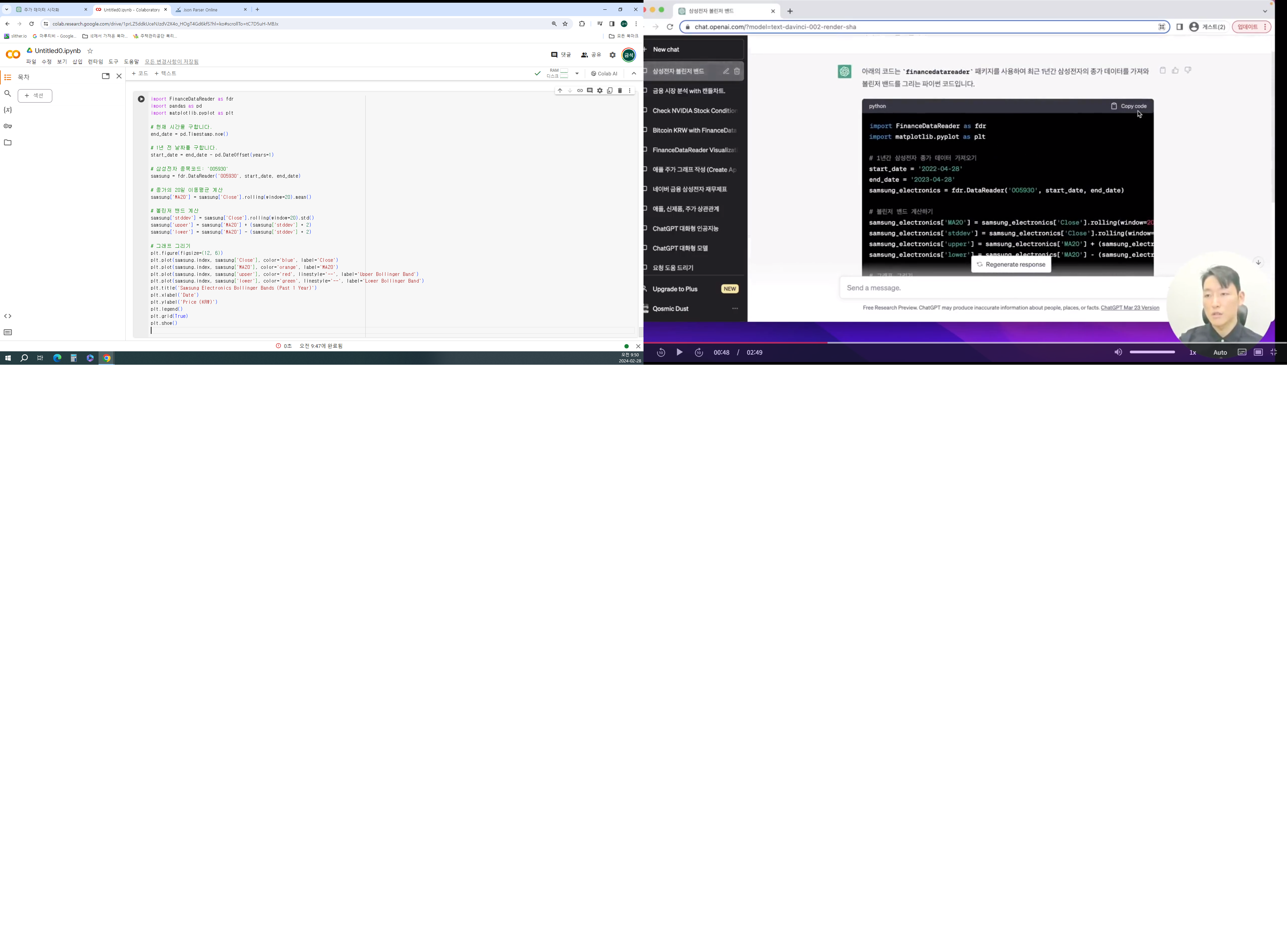Open ChatGPT Mar 23 Version link

(1130, 308)
